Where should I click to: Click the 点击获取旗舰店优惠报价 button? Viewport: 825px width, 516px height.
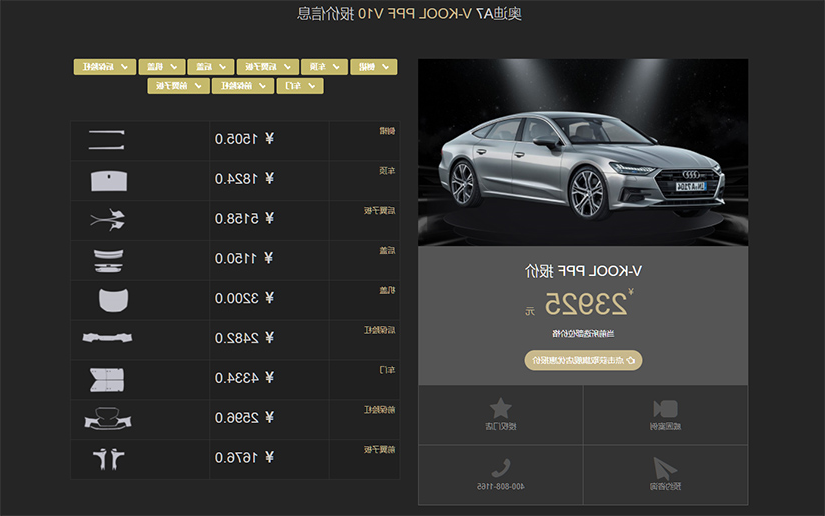click(x=583, y=360)
